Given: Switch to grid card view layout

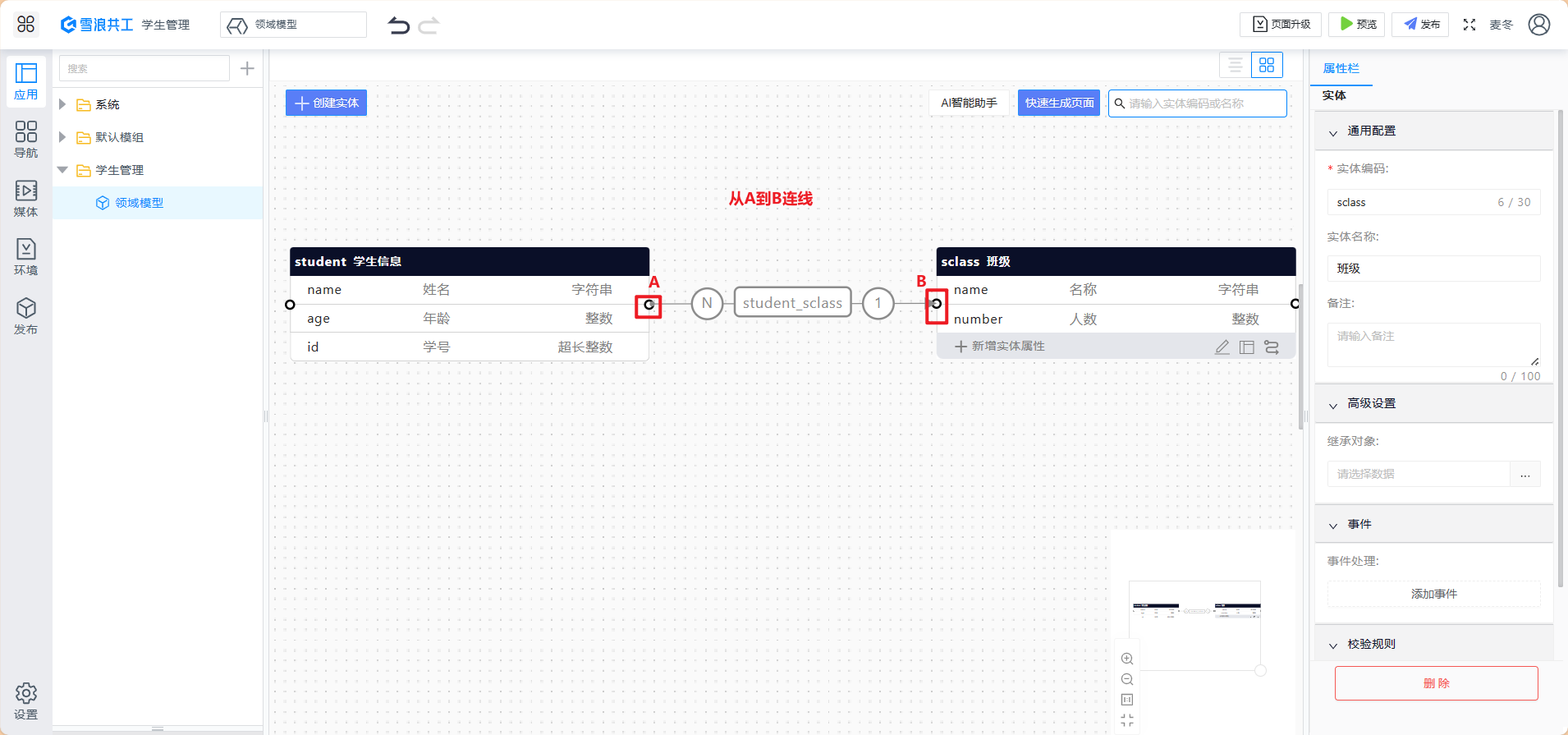Looking at the screenshot, I should [1267, 65].
